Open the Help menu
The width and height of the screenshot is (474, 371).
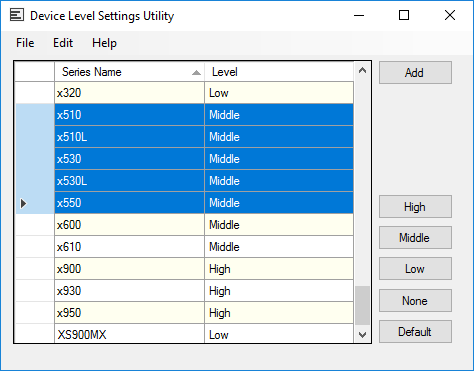[104, 43]
